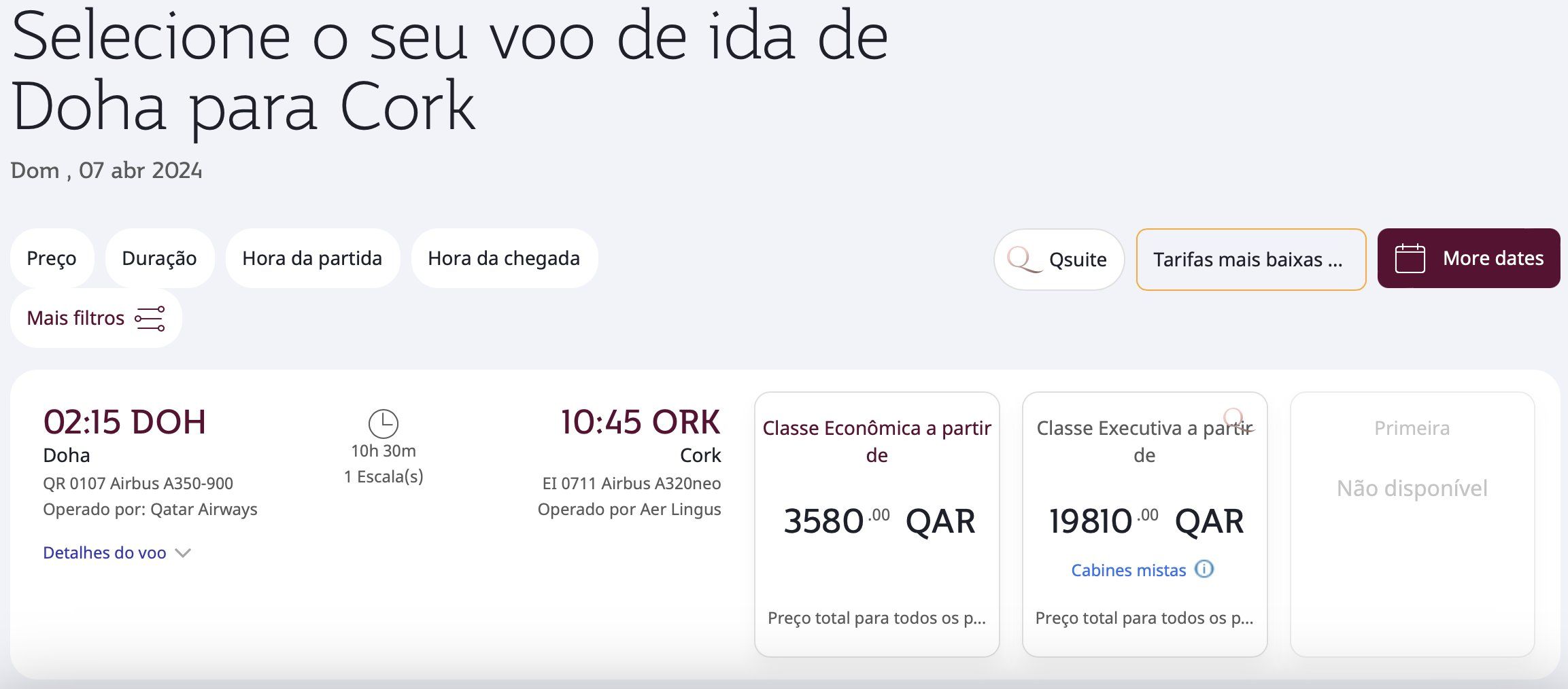The width and height of the screenshot is (1568, 689).
Task: Click the Qsuite badge on Classe Executiva card
Action: coord(1237,419)
